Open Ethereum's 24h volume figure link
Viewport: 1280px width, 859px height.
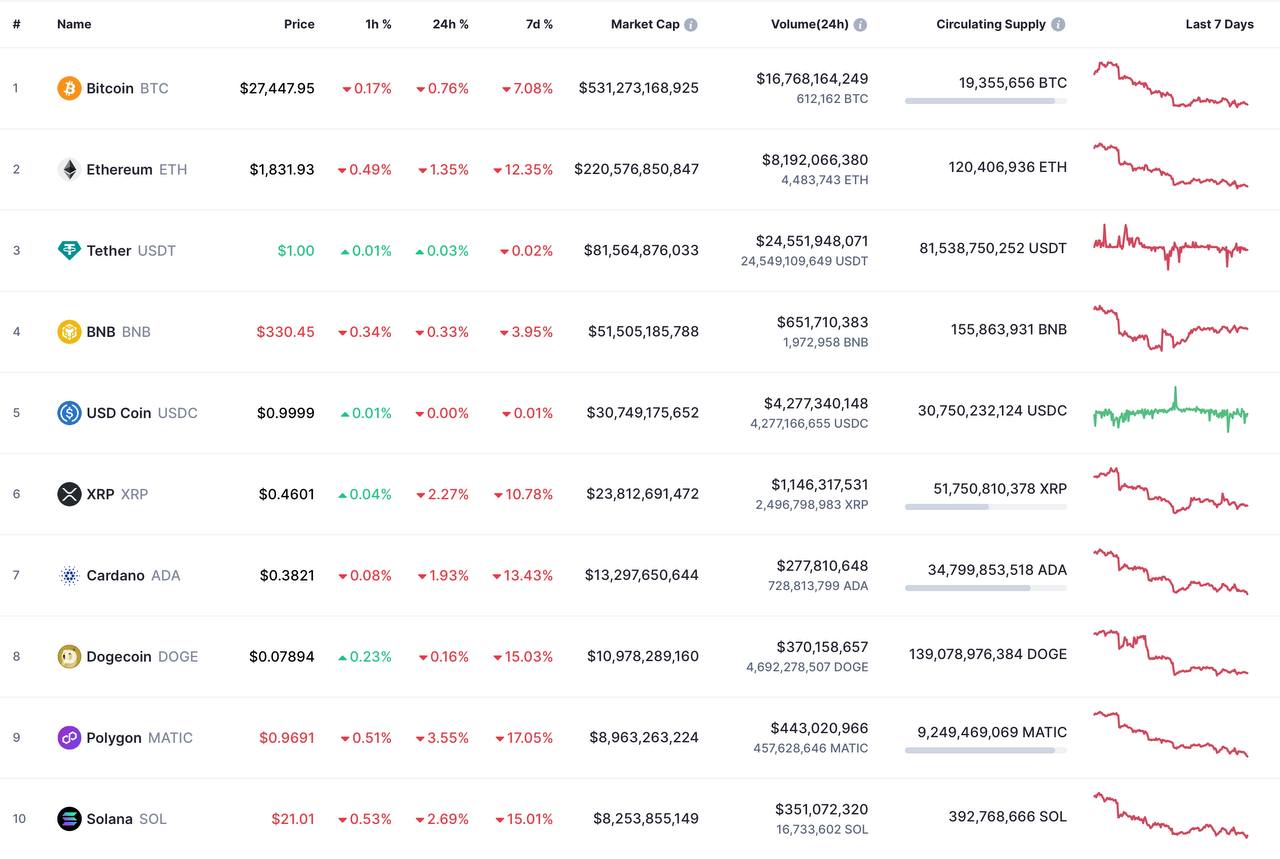(x=812, y=159)
